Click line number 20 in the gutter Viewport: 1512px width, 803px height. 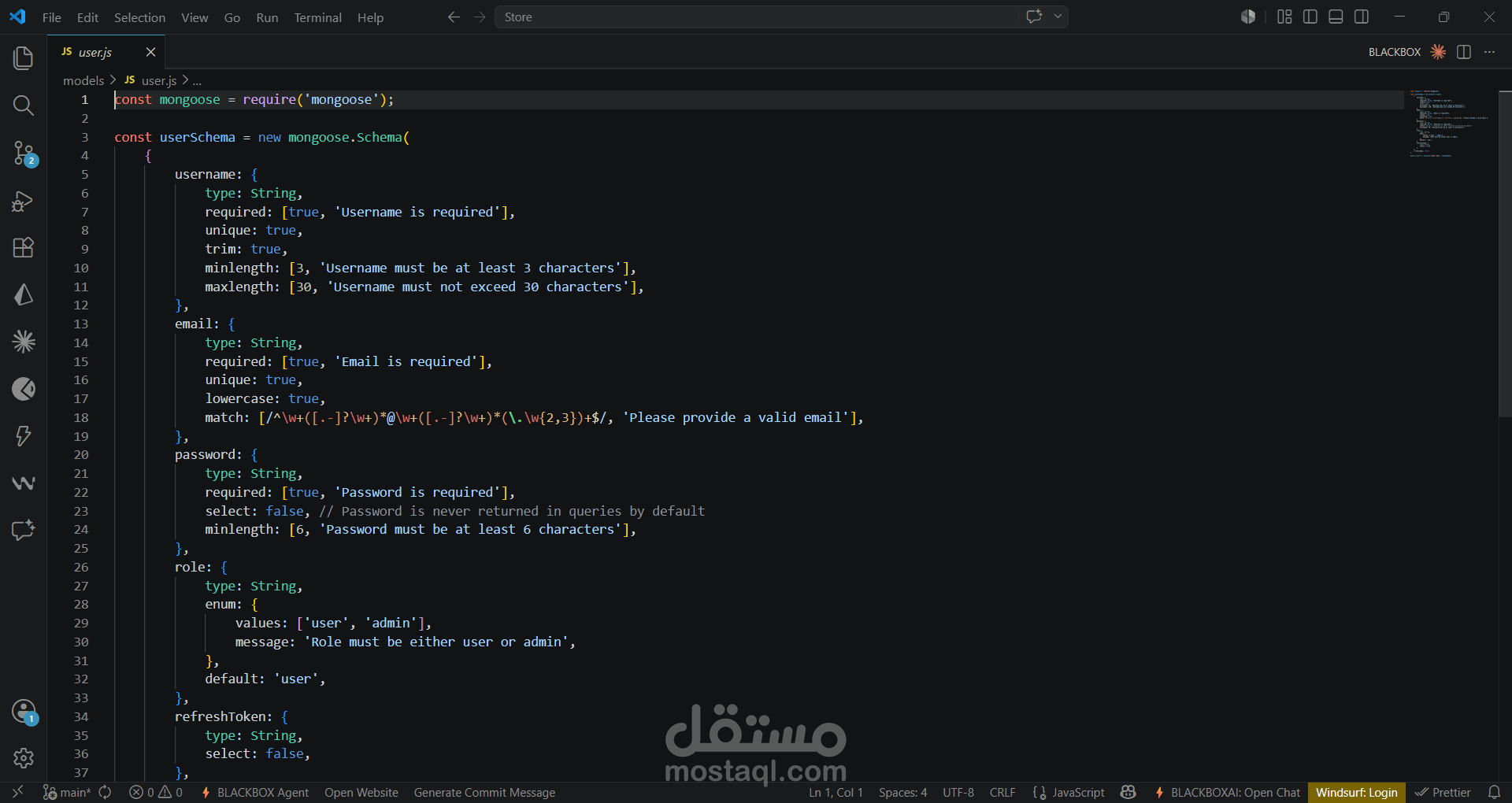coord(81,454)
